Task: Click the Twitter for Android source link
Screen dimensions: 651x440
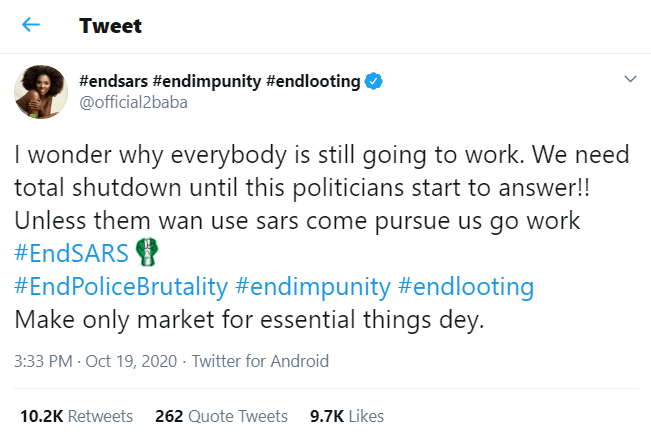Action: click(x=260, y=361)
